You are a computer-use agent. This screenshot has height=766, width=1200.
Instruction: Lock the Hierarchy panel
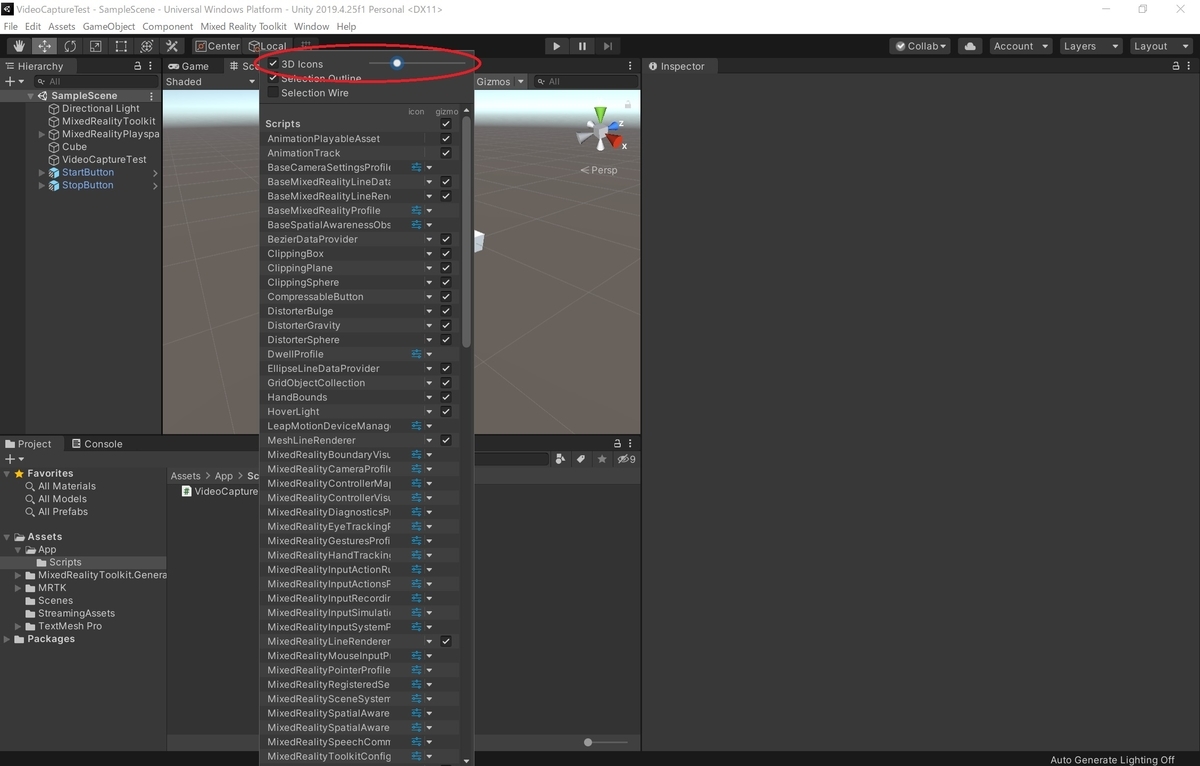point(138,66)
